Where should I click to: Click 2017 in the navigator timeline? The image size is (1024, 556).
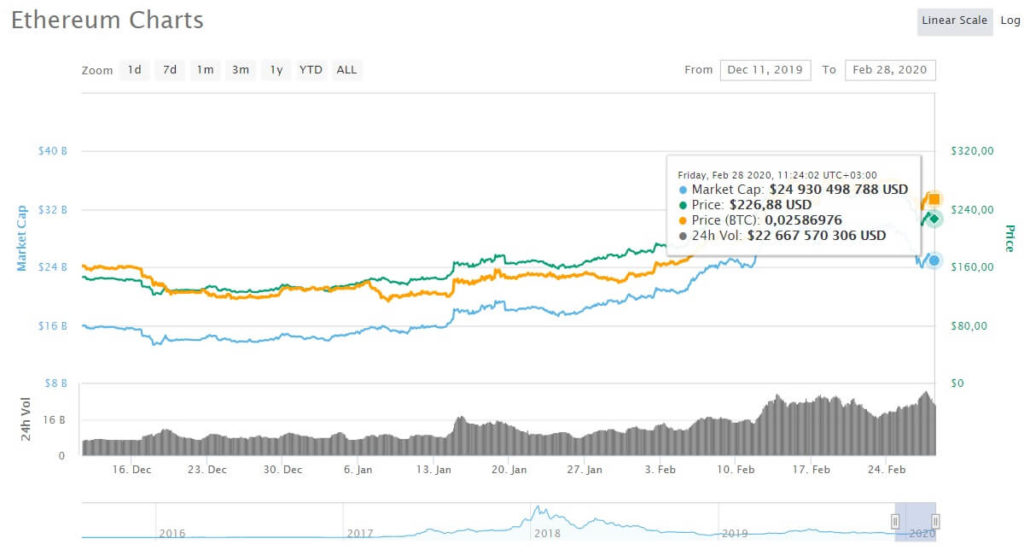click(360, 533)
